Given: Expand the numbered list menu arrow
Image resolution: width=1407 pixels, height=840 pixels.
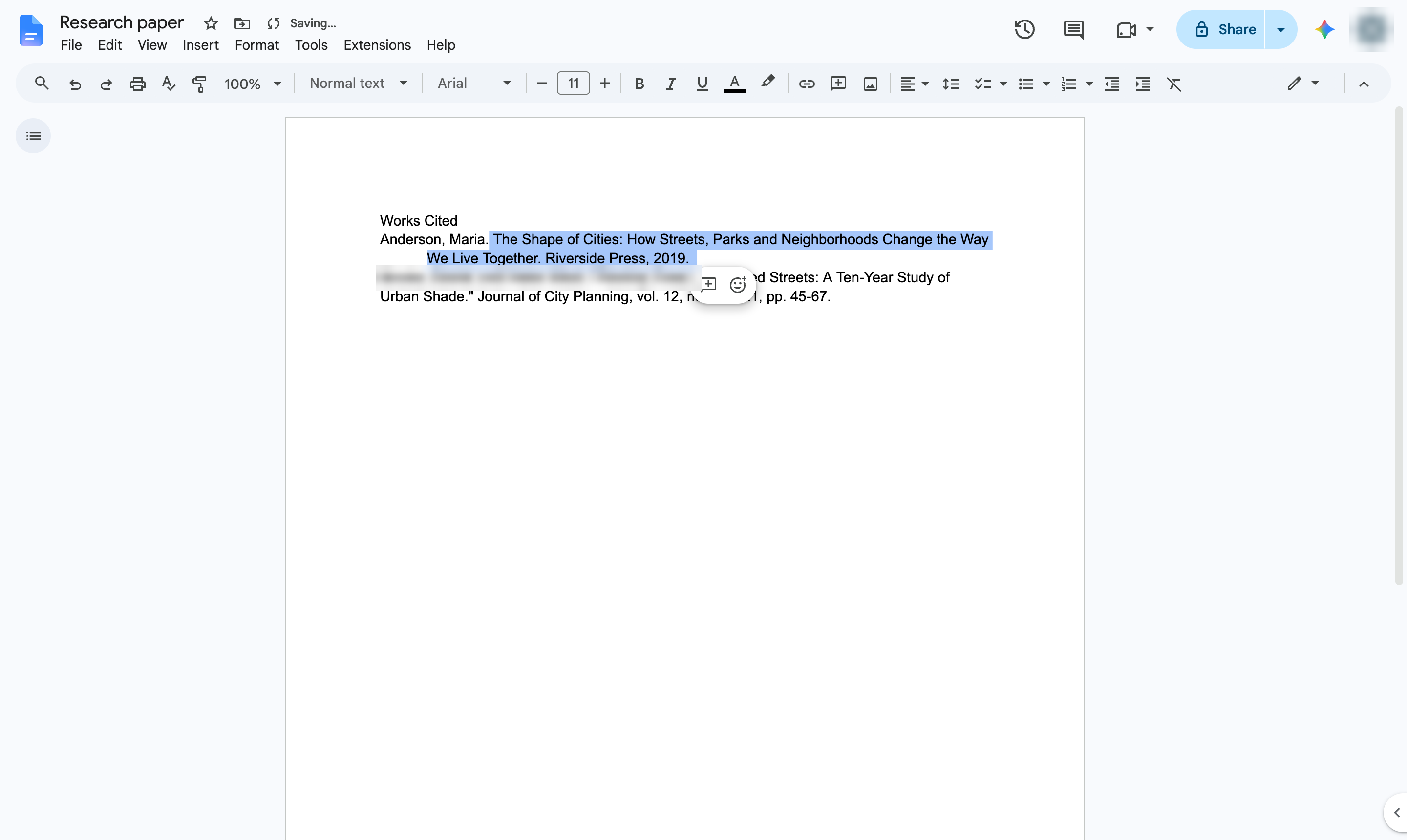Looking at the screenshot, I should coord(1089,84).
